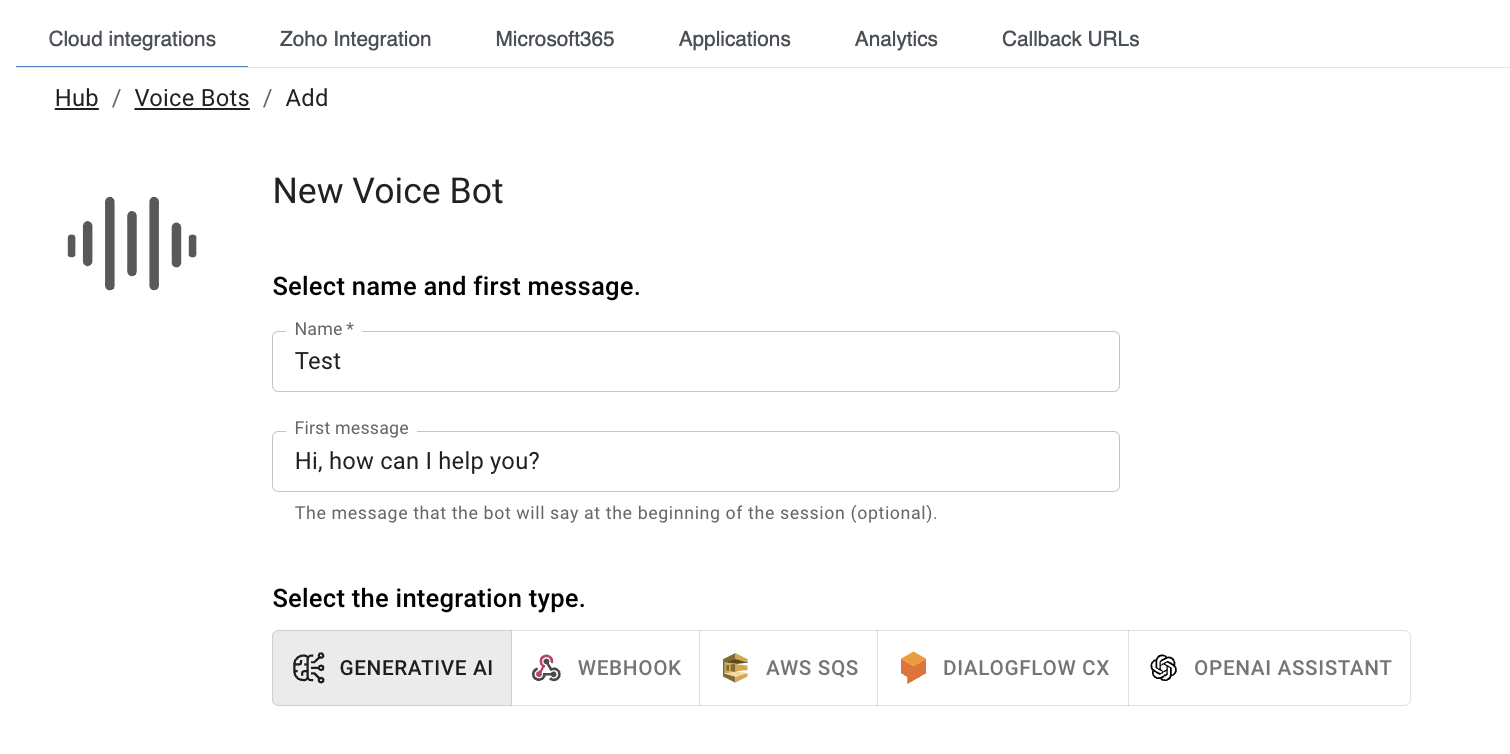Choose the DIALOGFLOW CX integration type
Image resolution: width=1510 pixels, height=754 pixels.
coord(1002,667)
